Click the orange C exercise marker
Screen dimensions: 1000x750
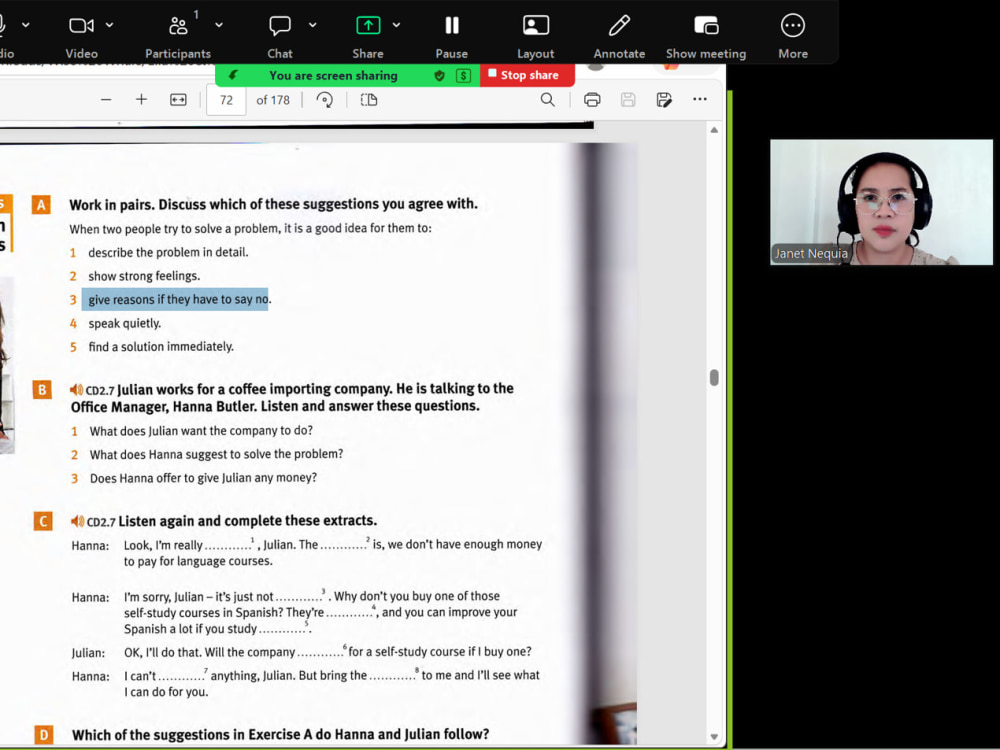43,521
